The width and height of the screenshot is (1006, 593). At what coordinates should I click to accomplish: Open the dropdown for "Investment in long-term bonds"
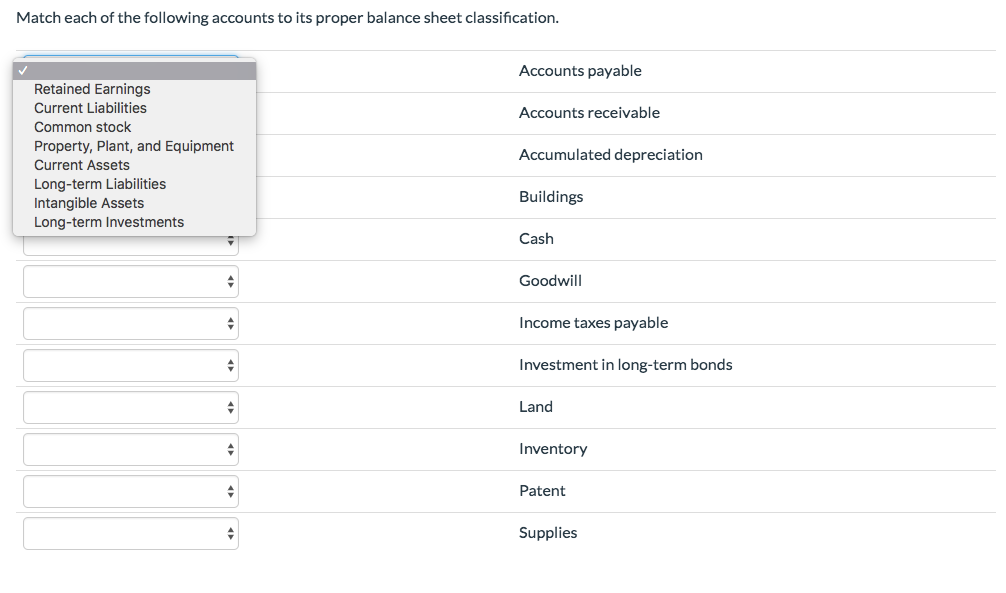click(x=130, y=365)
